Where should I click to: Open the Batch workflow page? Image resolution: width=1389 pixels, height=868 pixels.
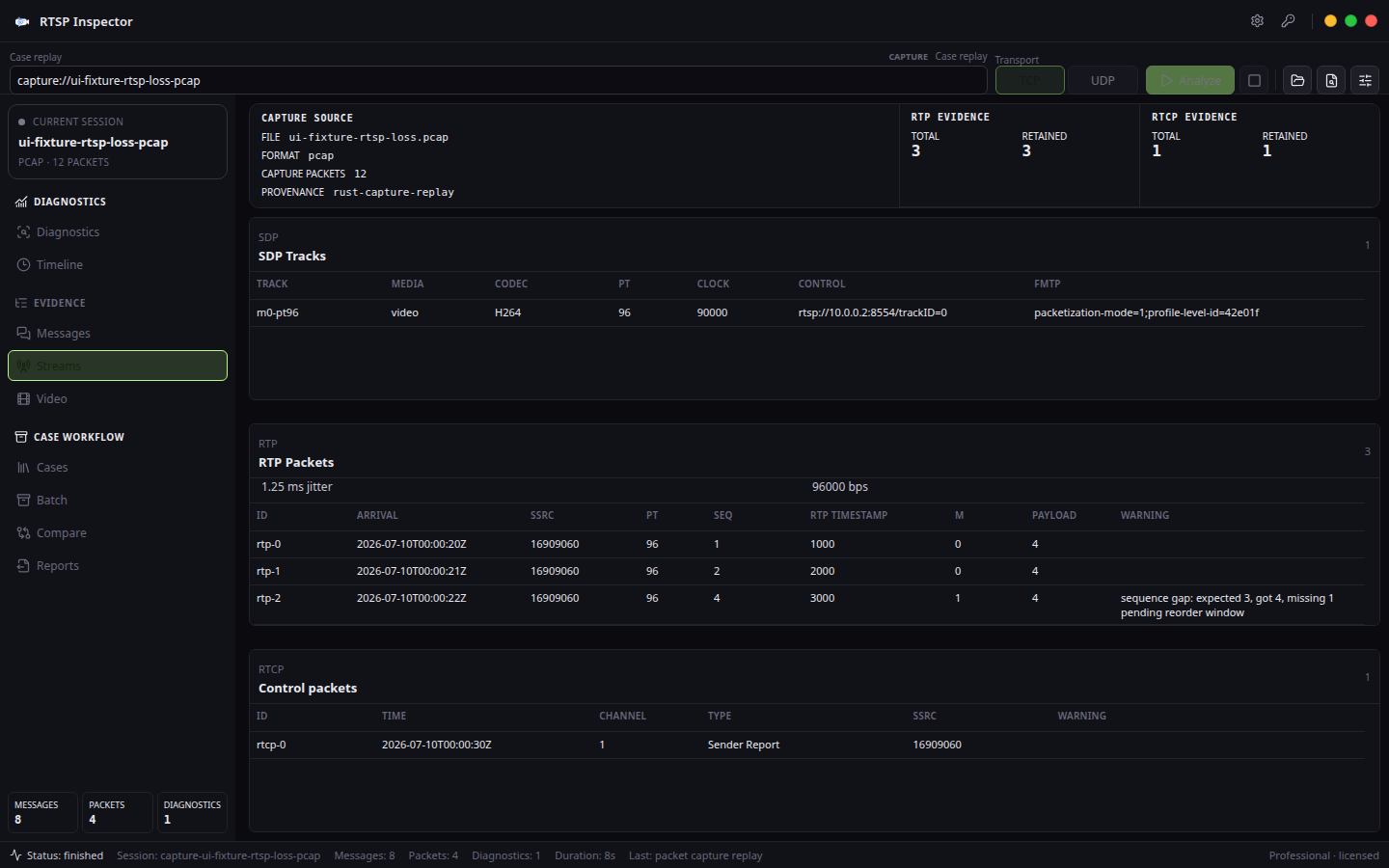pos(118,501)
